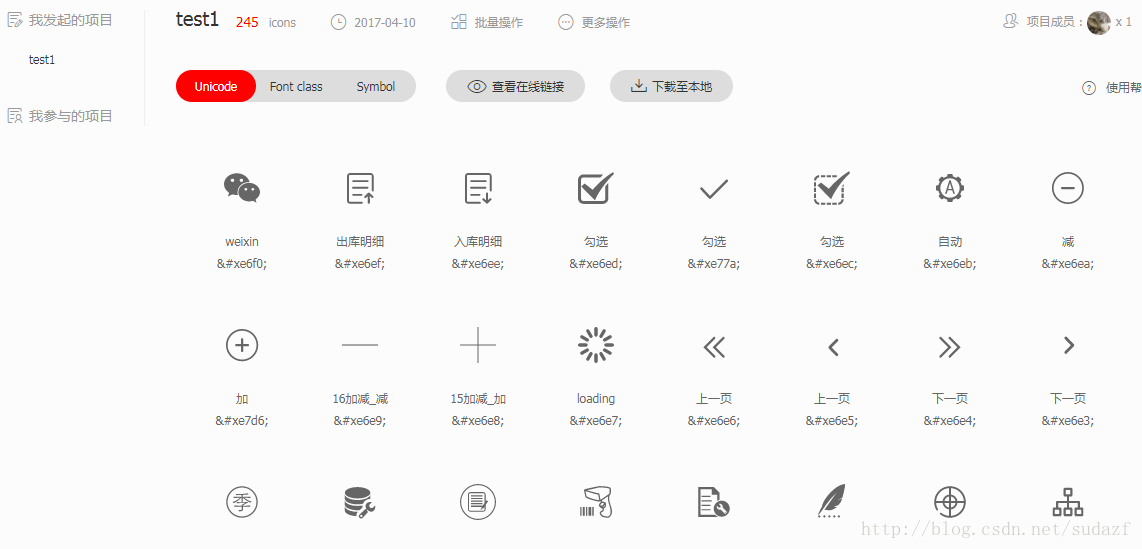This screenshot has height=549, width=1142.
Task: Click the project member avatar
Action: (1099, 23)
